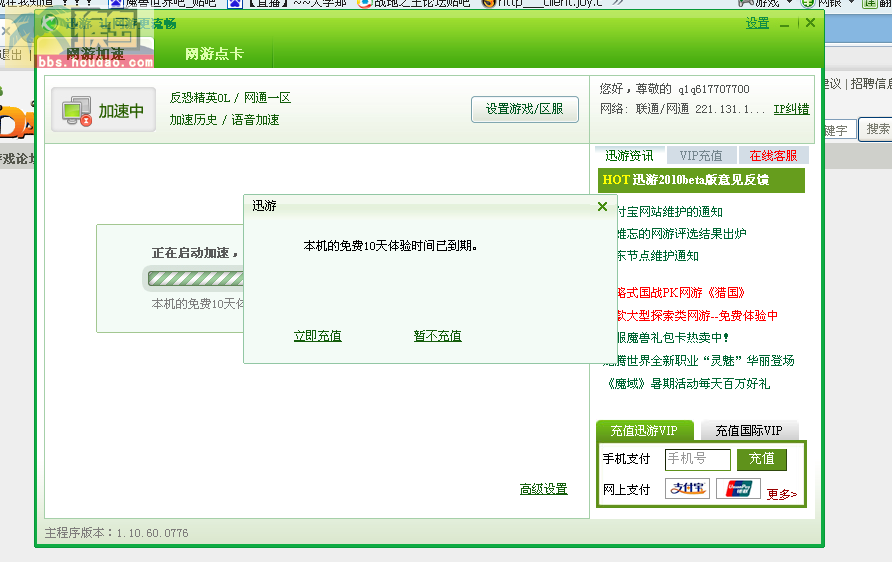Select the VIP充值 tab
This screenshot has height=562, width=892.
[700, 155]
